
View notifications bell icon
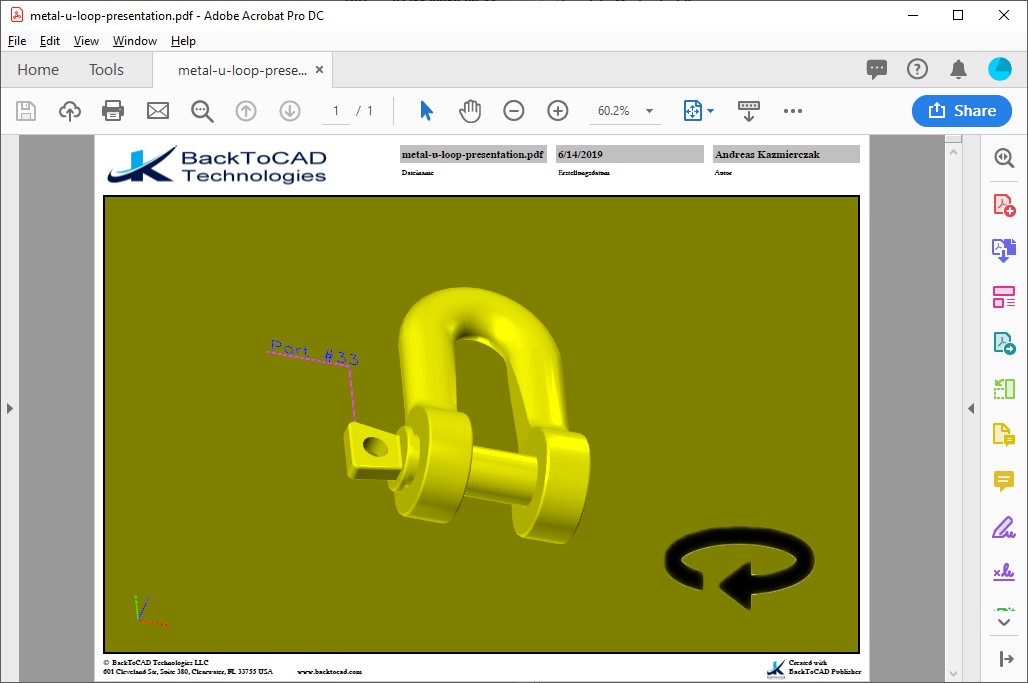click(x=959, y=69)
